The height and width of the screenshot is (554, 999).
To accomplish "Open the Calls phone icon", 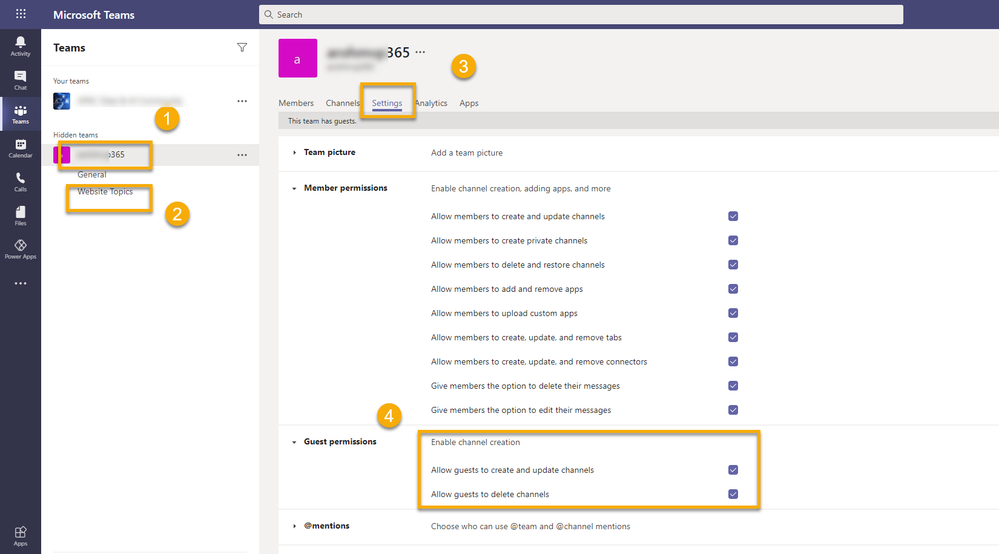I will tap(20, 181).
